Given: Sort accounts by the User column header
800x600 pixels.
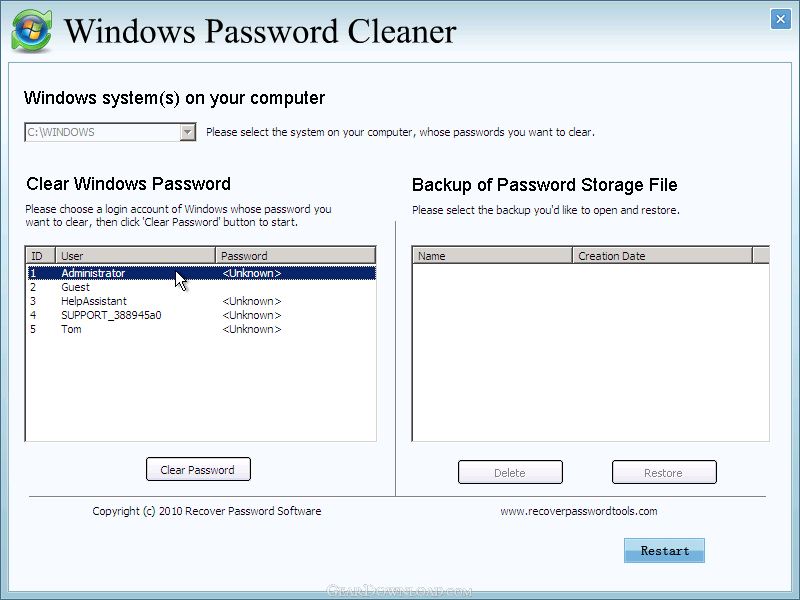Looking at the screenshot, I should (135, 256).
